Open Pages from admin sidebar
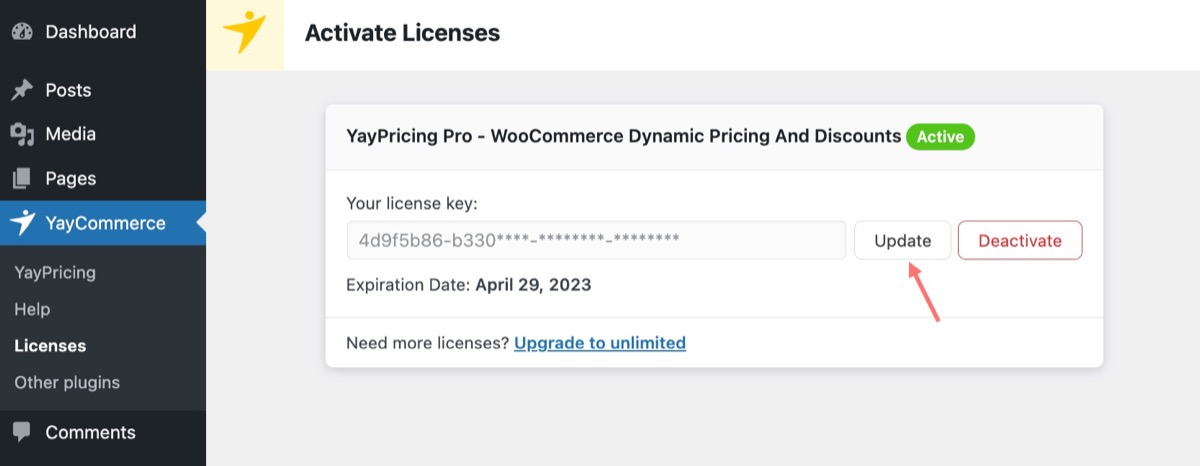The height and width of the screenshot is (466, 1200). [70, 179]
